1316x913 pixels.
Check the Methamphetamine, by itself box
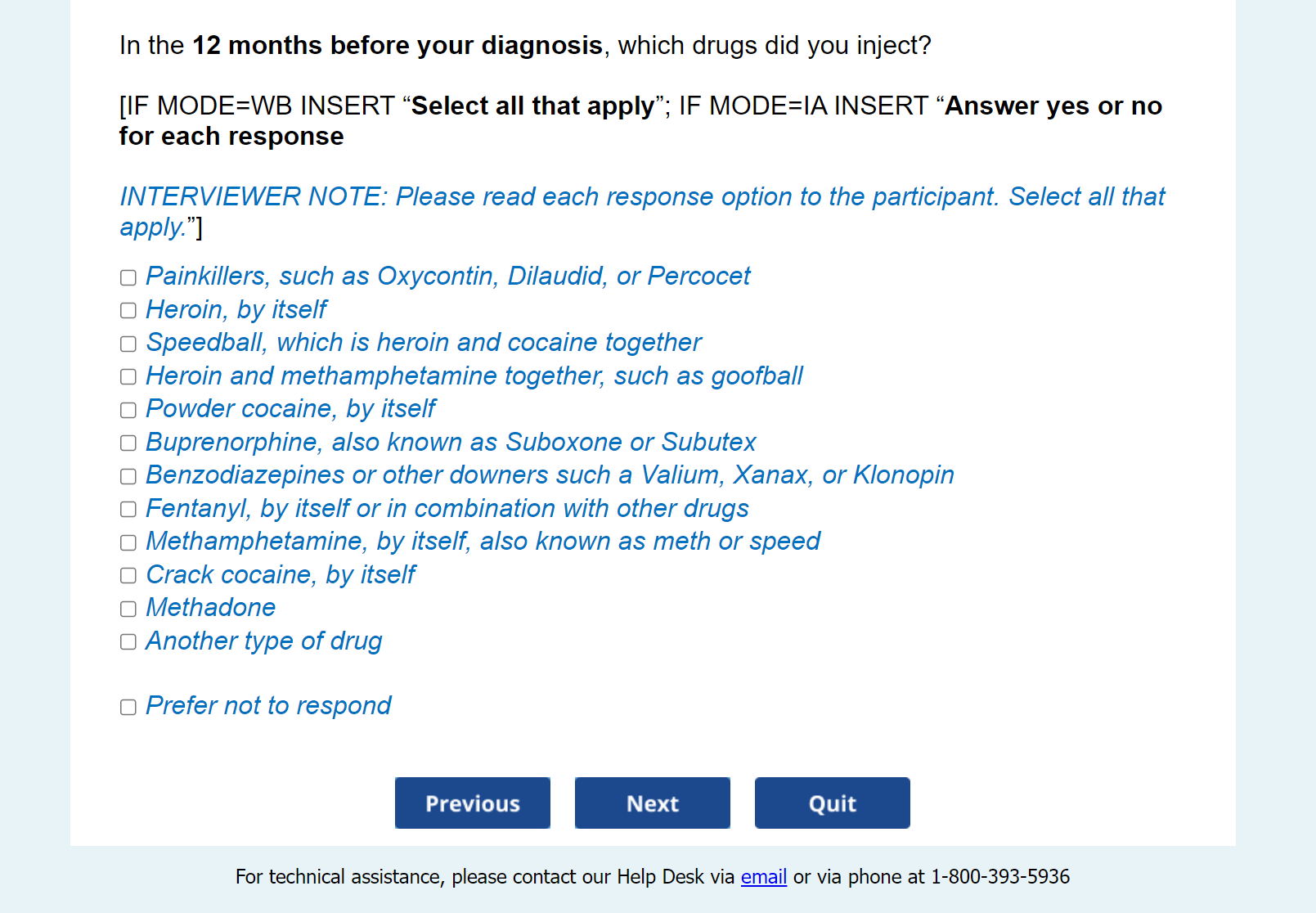pos(128,543)
